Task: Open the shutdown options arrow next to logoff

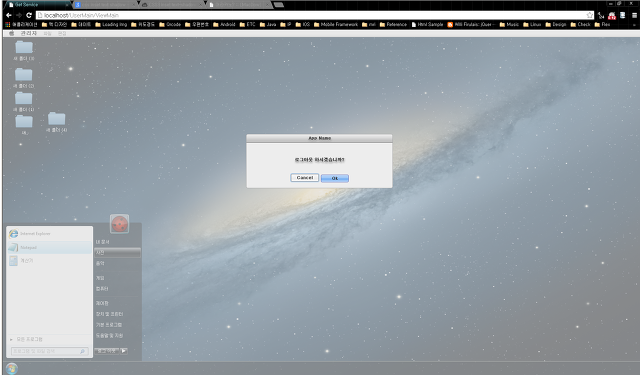Action: point(124,351)
